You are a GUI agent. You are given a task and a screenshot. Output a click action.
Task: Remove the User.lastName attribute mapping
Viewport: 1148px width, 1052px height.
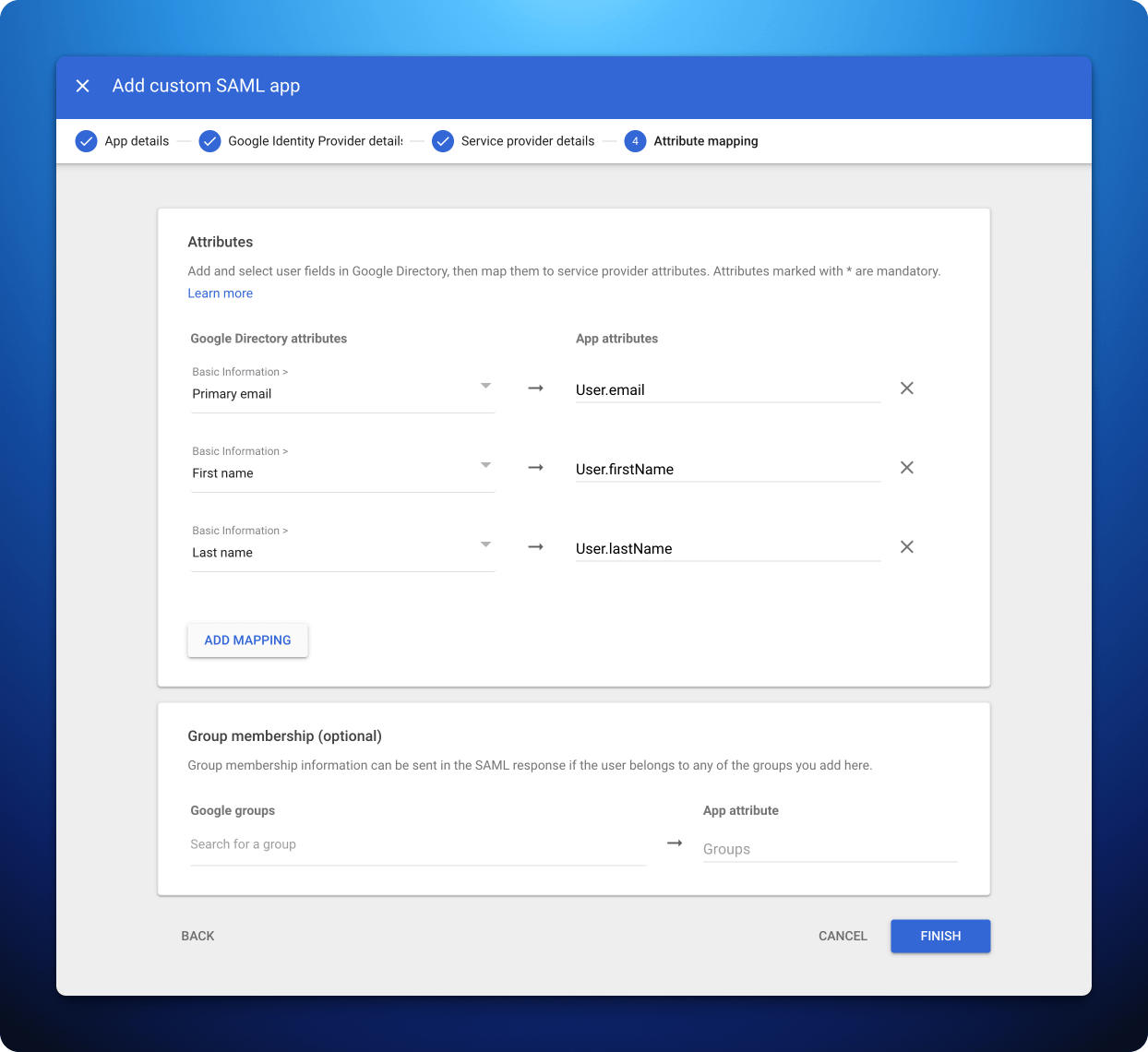point(906,546)
